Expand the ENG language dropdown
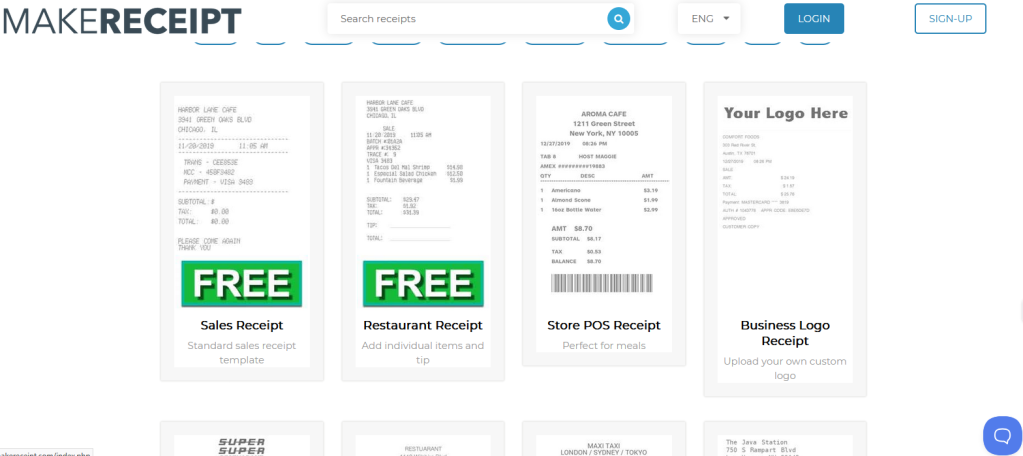This screenshot has height=456, width=1023. 709,19
